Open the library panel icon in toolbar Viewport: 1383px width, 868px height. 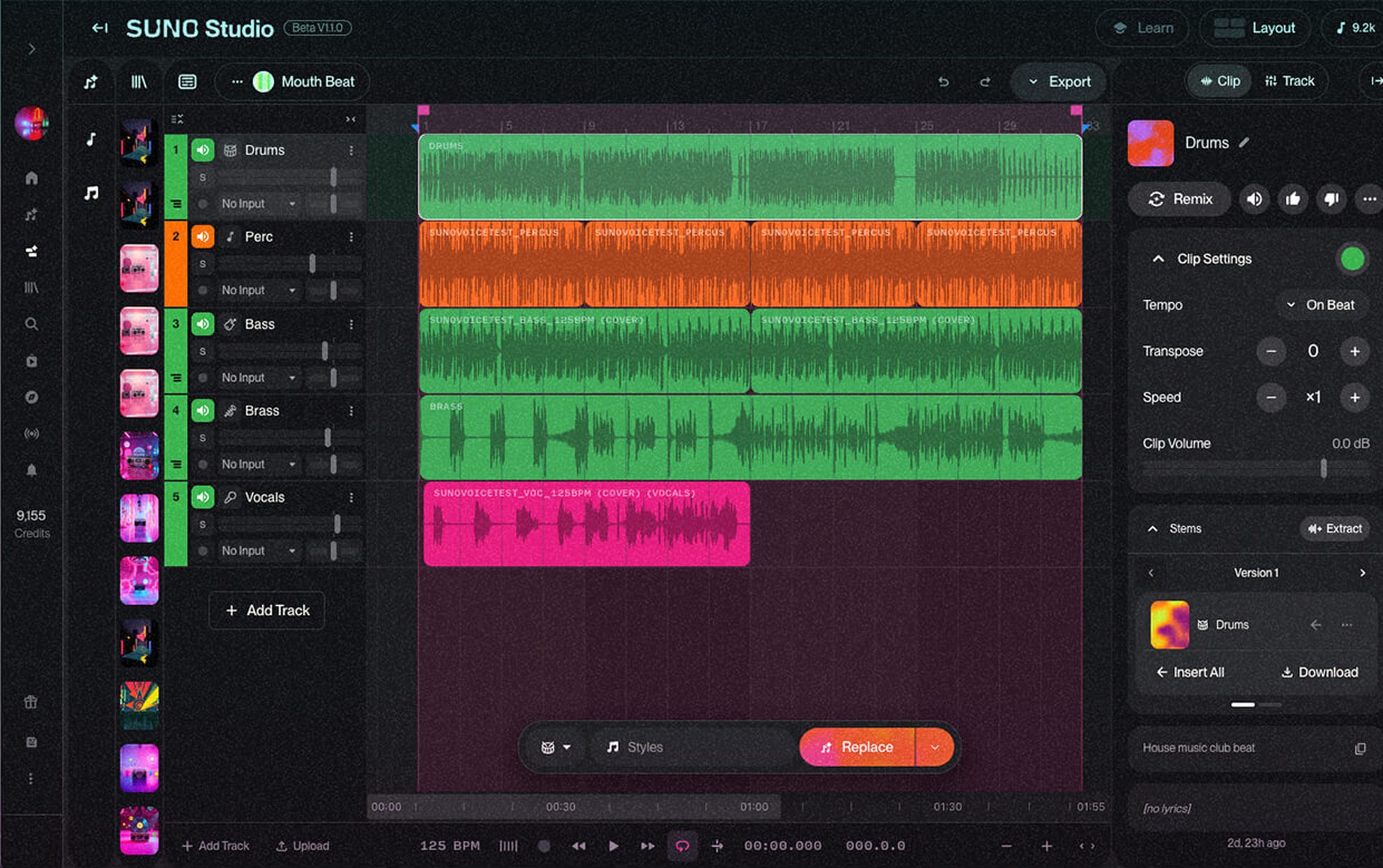pos(138,82)
